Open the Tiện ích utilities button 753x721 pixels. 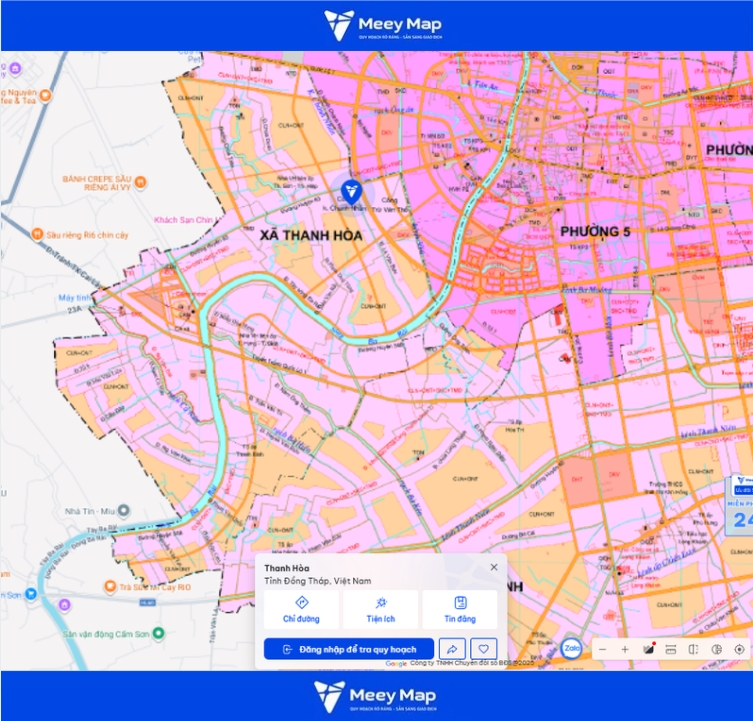click(x=381, y=610)
